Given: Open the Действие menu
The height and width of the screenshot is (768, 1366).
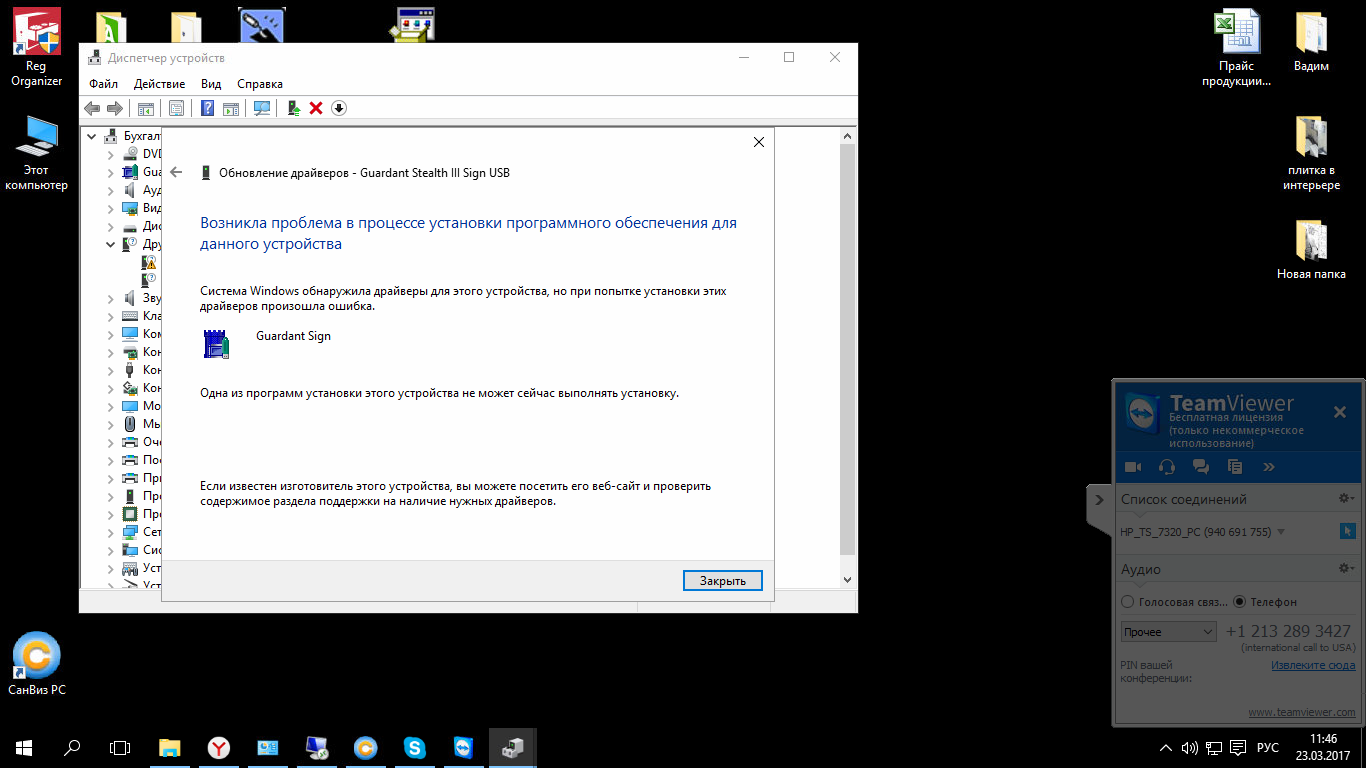Looking at the screenshot, I should click(x=159, y=84).
